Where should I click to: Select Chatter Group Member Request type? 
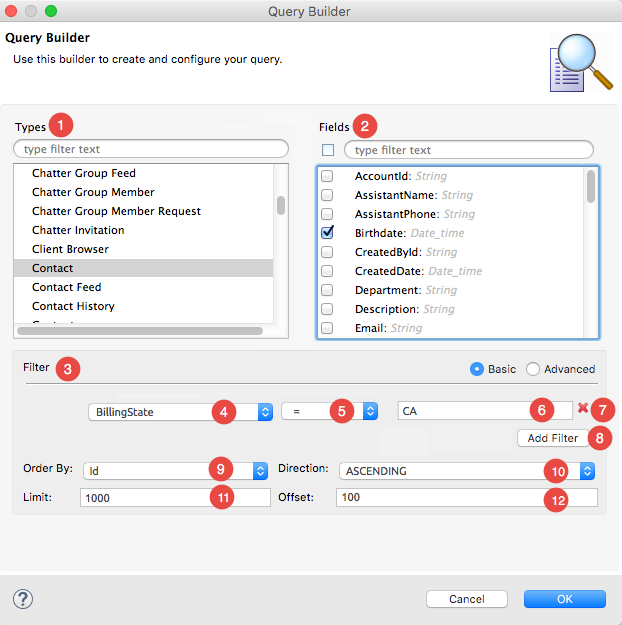tap(116, 211)
